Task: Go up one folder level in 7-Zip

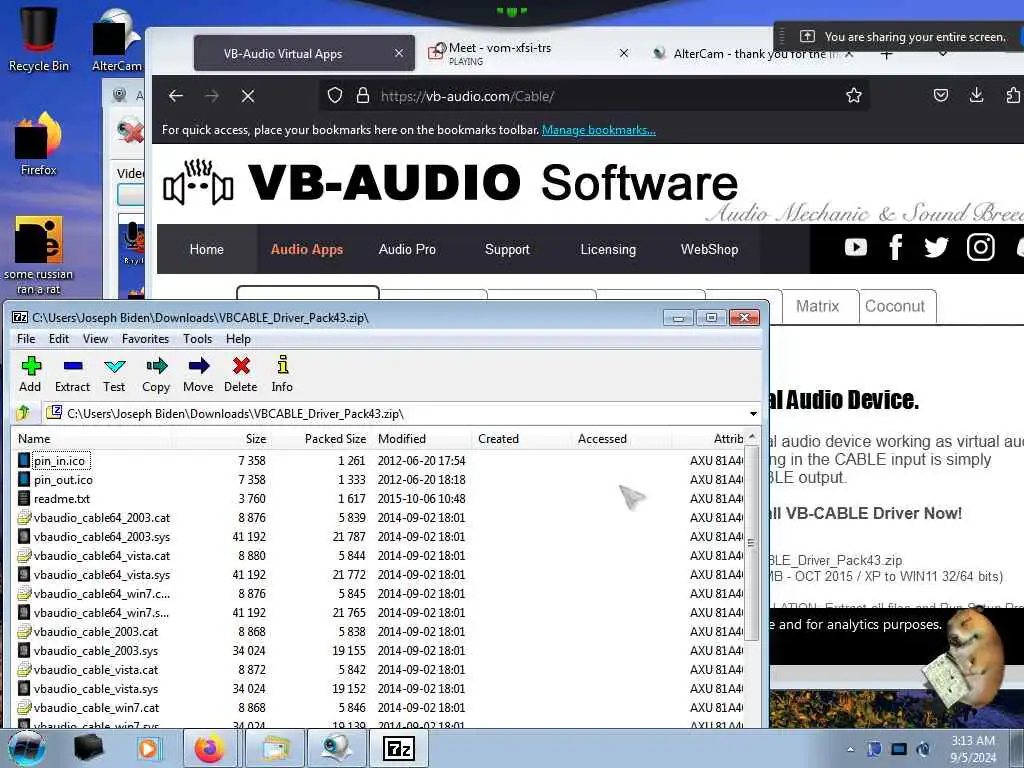Action: click(x=24, y=413)
